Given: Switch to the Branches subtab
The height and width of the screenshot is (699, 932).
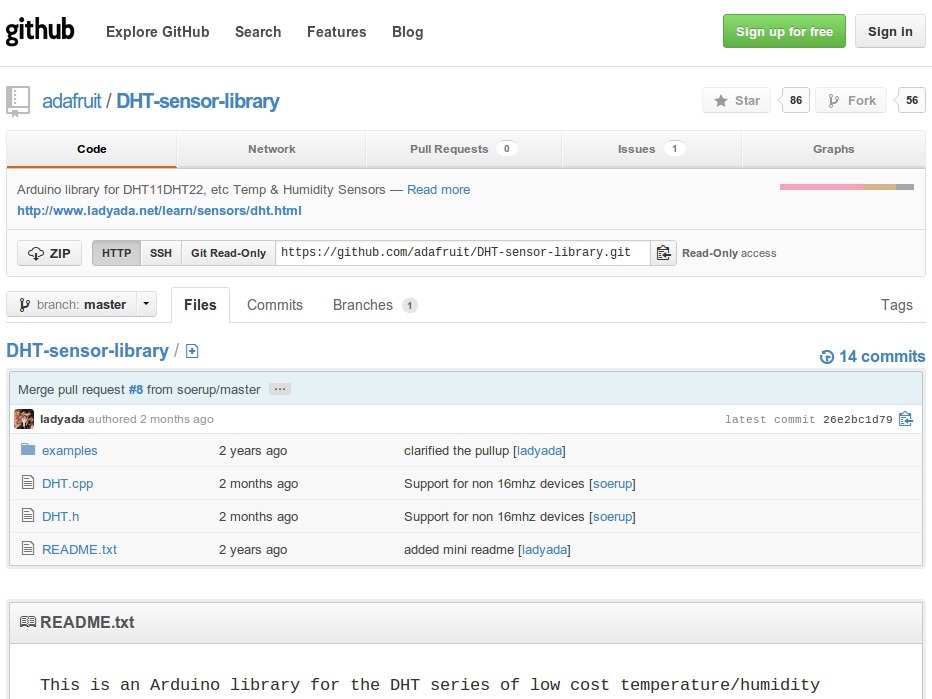Looking at the screenshot, I should click(374, 305).
